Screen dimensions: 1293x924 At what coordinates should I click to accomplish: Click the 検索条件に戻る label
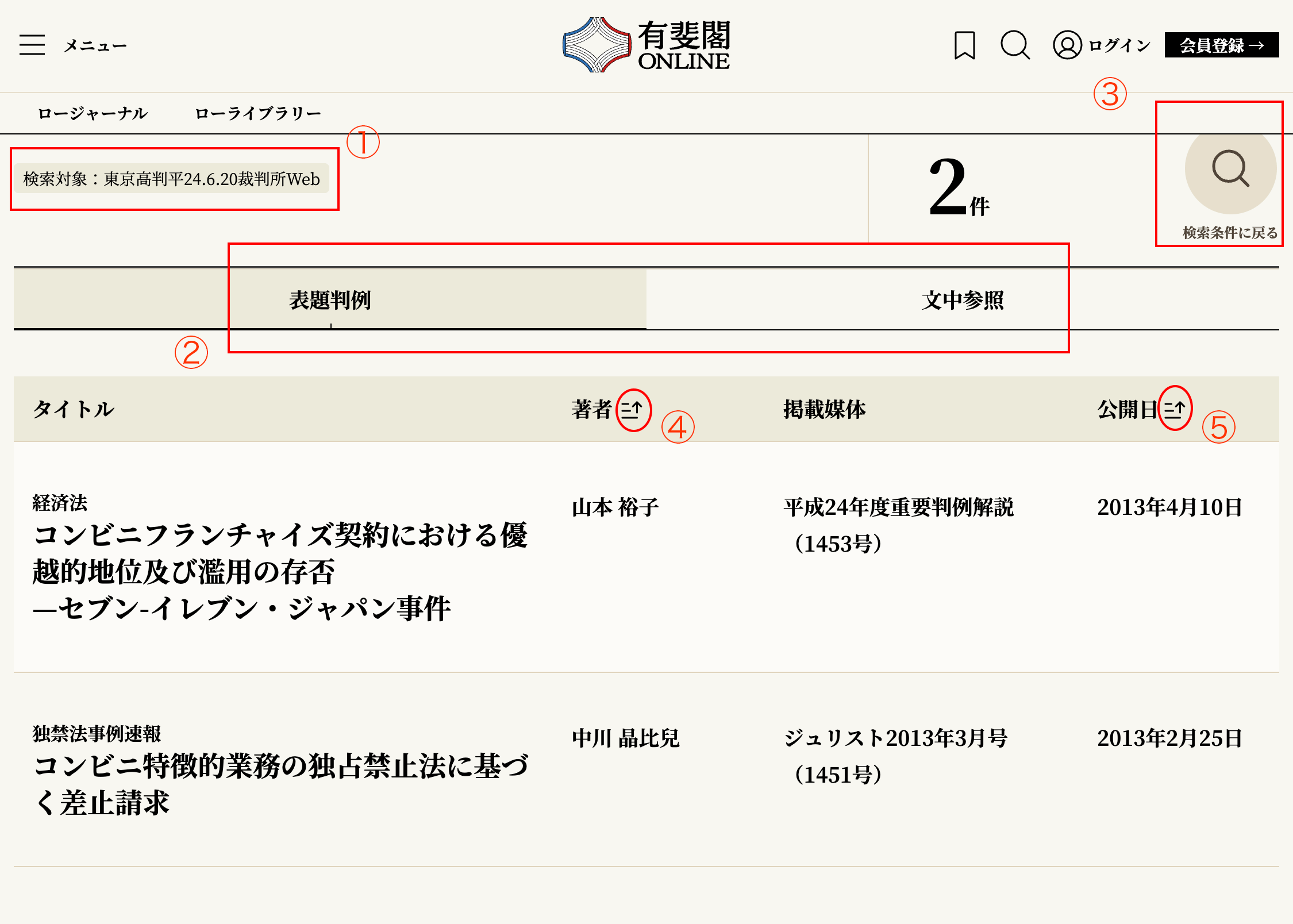pos(1230,233)
